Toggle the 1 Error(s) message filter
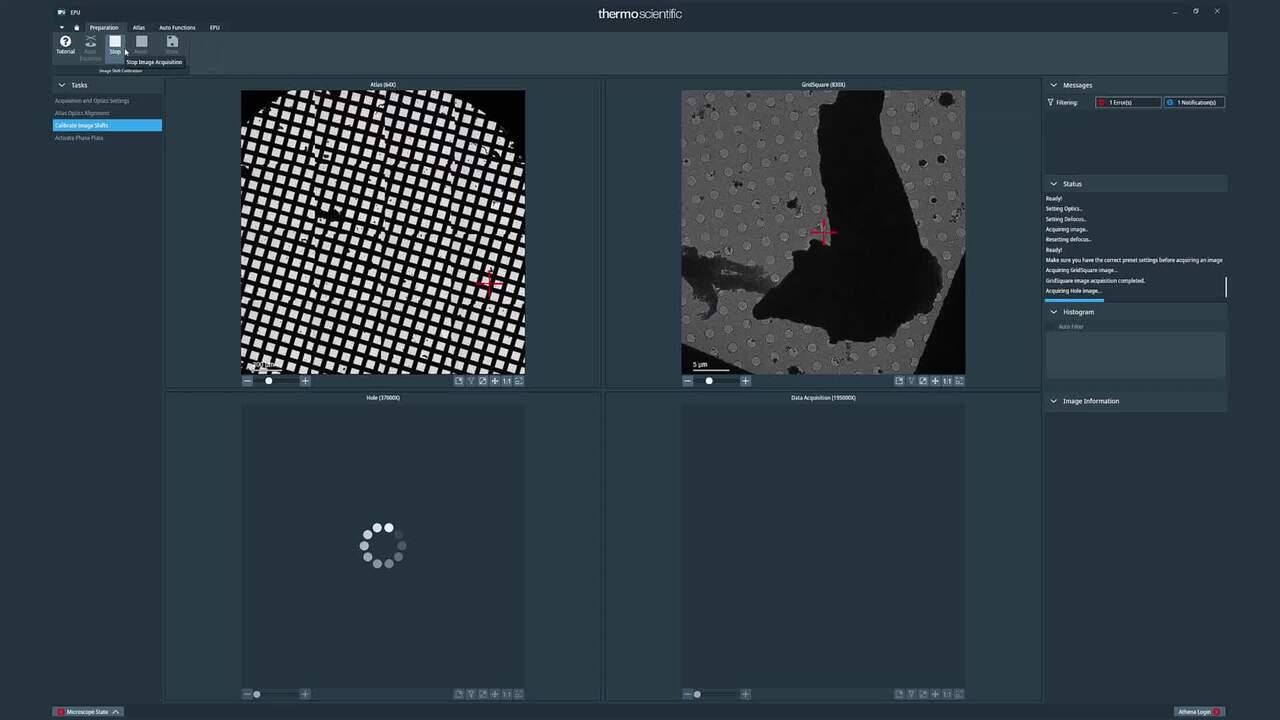This screenshot has width=1280, height=720. [x=1128, y=102]
